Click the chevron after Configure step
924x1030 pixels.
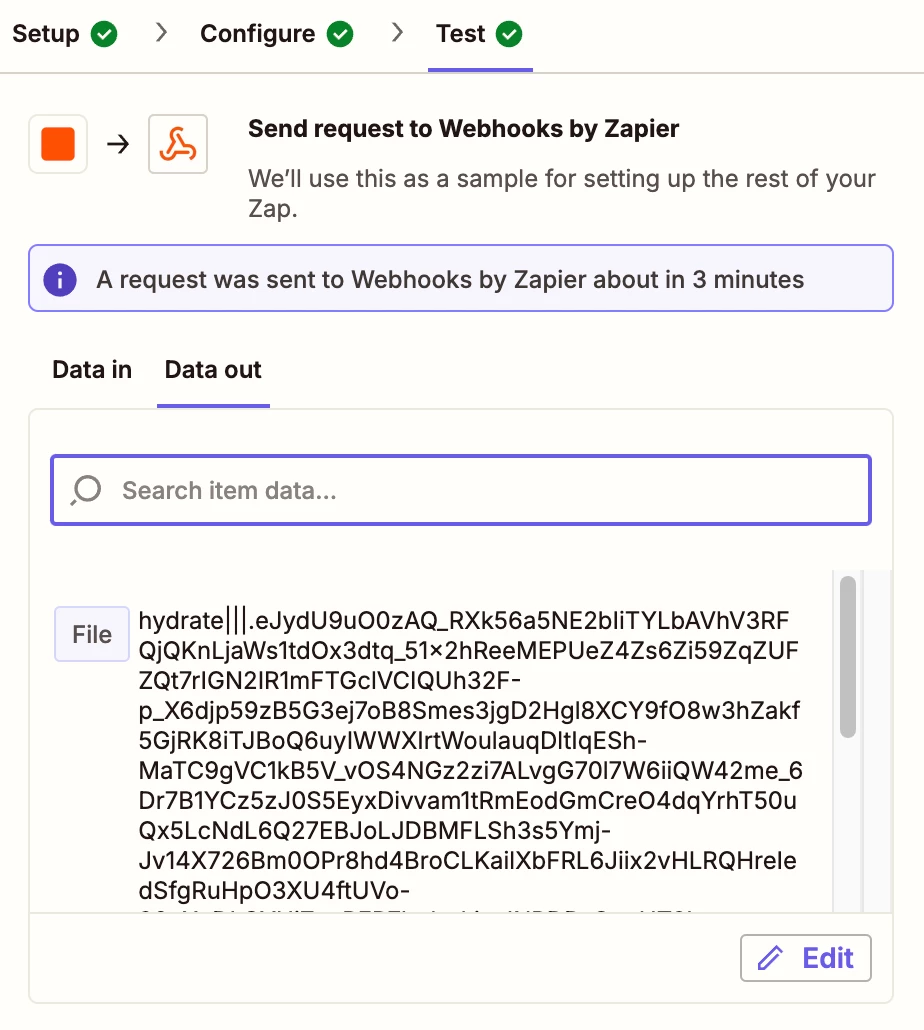coord(397,32)
